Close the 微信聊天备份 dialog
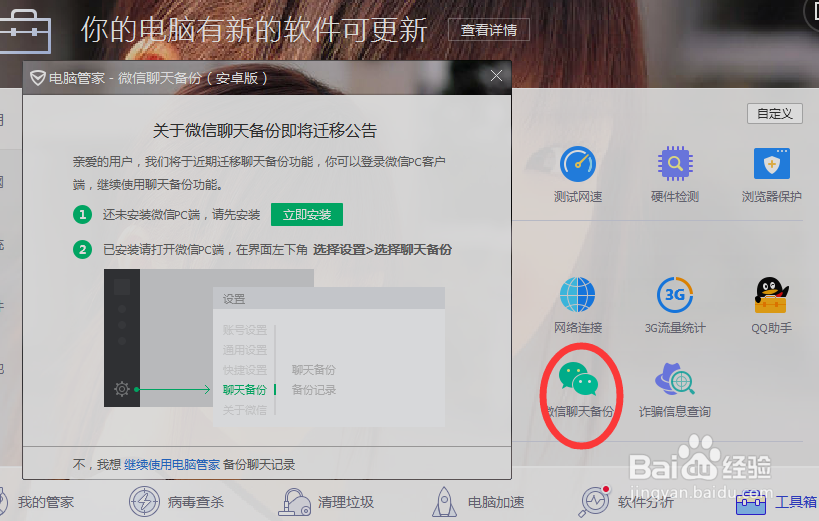This screenshot has width=819, height=521. click(x=496, y=76)
